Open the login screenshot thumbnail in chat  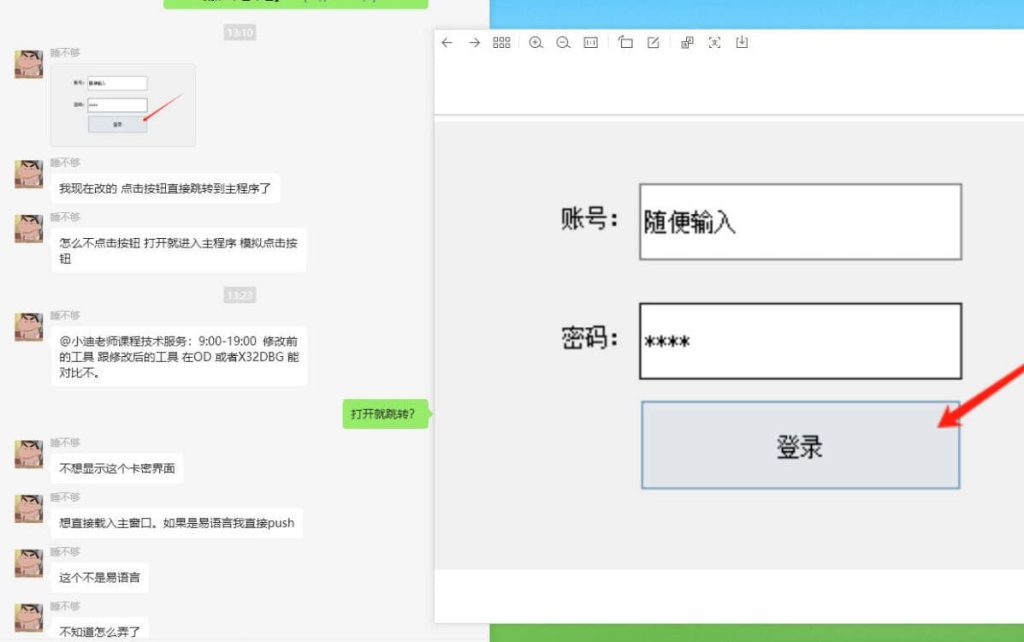pyautogui.click(x=123, y=105)
